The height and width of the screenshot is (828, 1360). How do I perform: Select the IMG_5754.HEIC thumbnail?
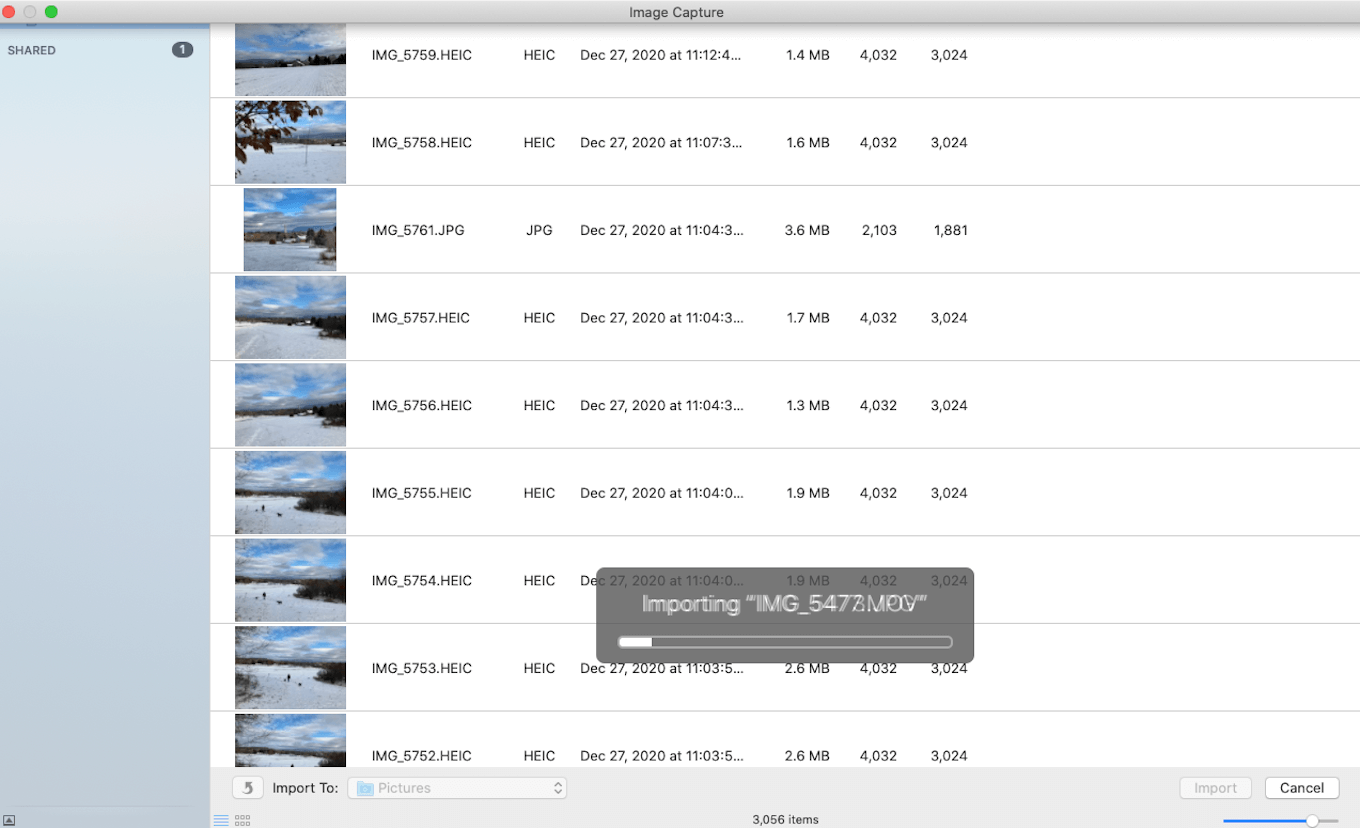click(x=290, y=580)
